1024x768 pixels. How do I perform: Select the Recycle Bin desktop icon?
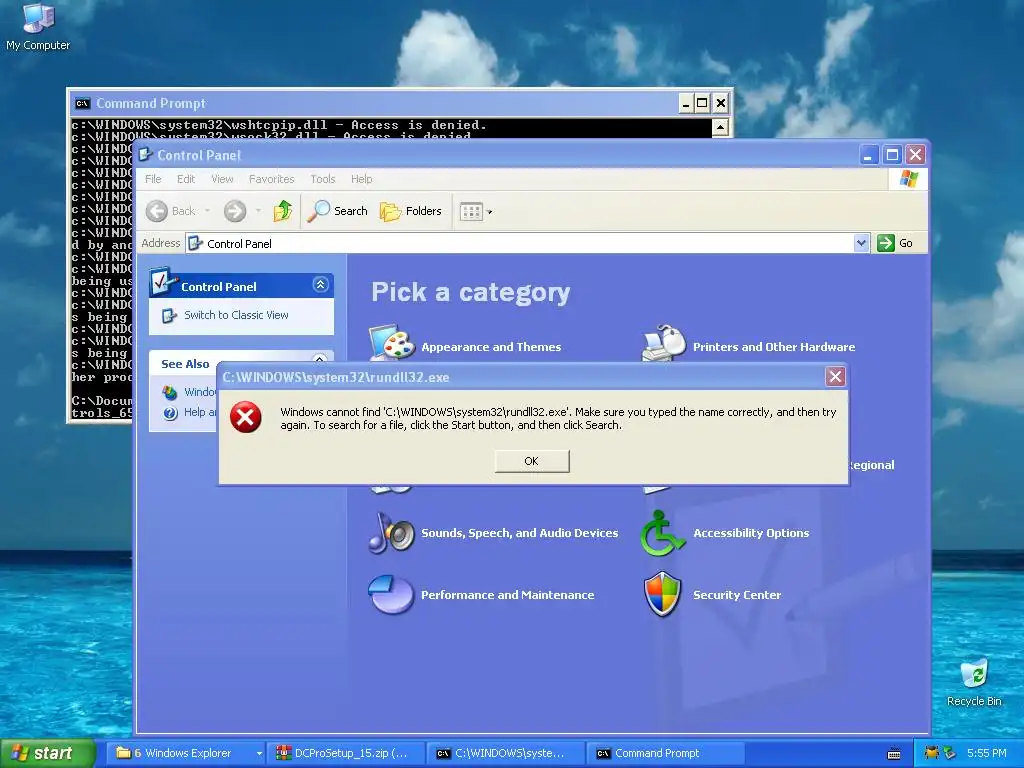pyautogui.click(x=974, y=683)
